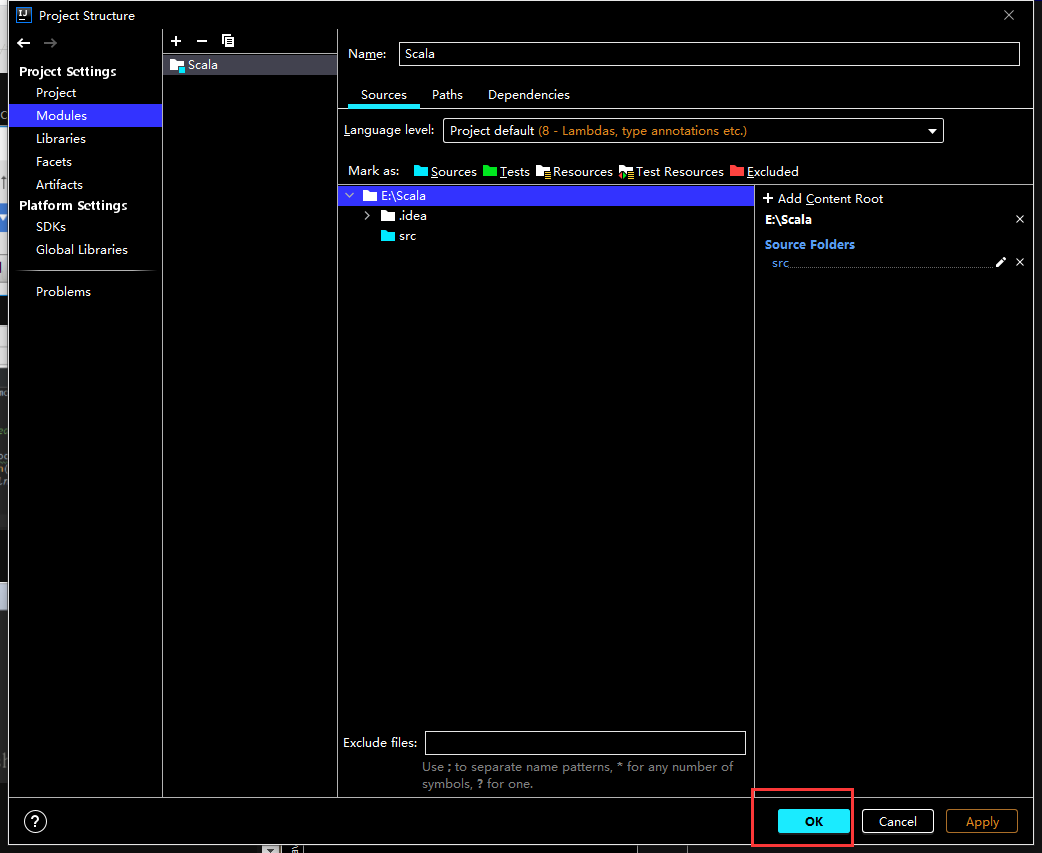Mark folder as Resources

[575, 171]
